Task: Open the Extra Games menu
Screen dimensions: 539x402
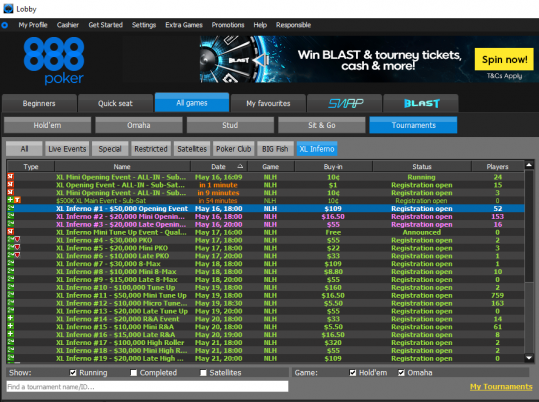Action: [x=184, y=25]
